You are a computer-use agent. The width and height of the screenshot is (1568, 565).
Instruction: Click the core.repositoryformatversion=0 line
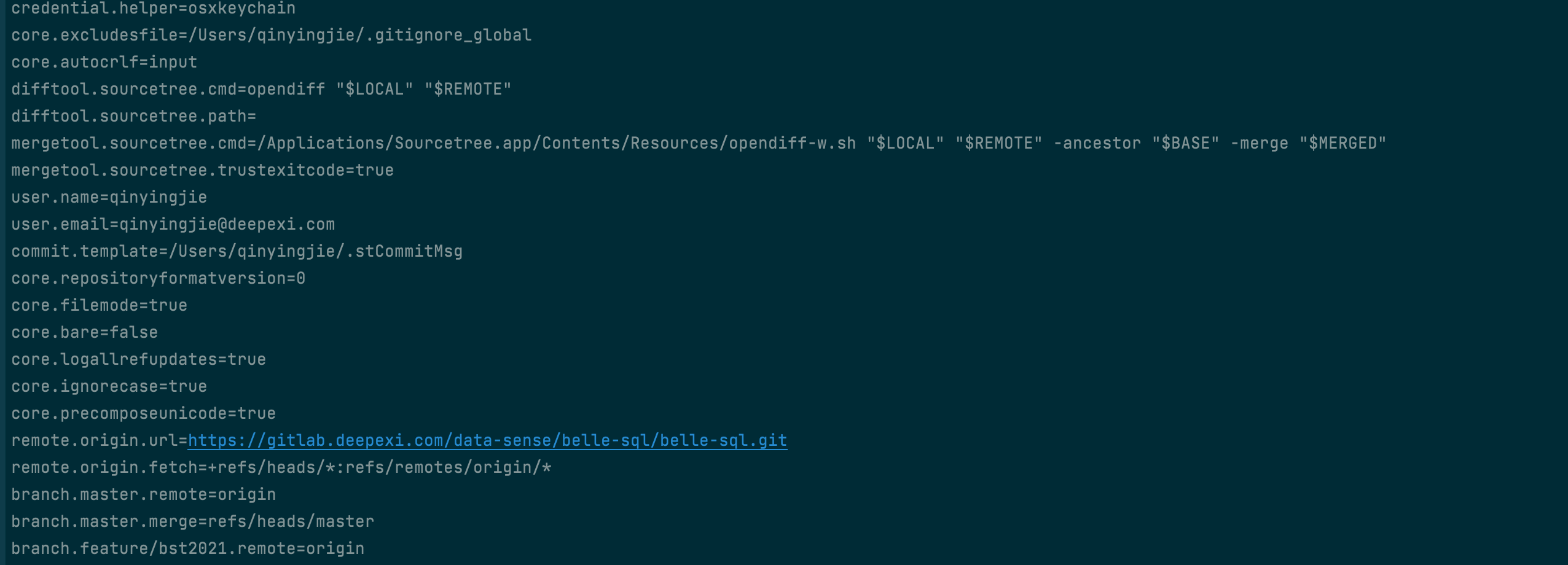158,278
